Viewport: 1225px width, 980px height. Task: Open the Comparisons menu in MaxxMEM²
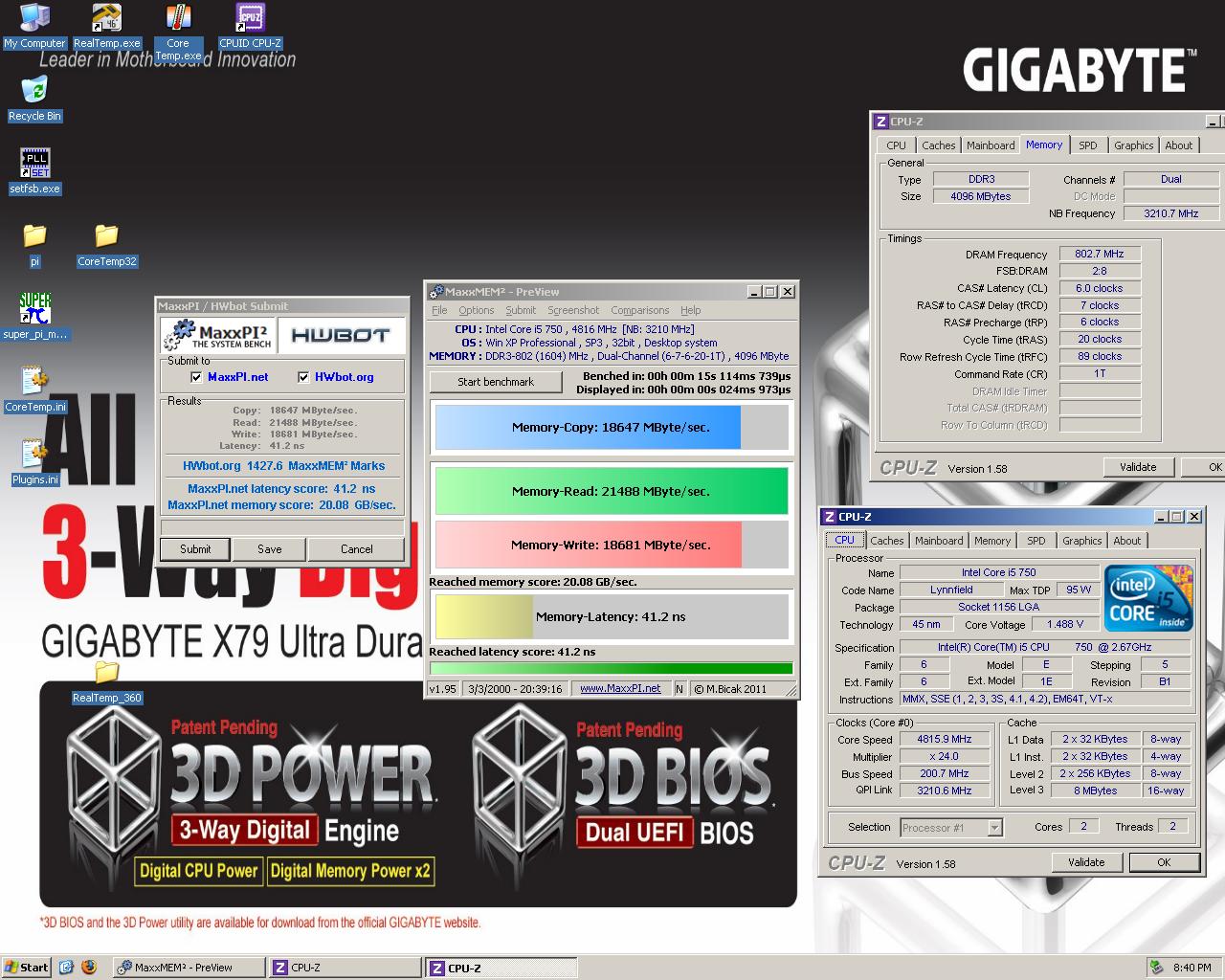click(x=639, y=310)
